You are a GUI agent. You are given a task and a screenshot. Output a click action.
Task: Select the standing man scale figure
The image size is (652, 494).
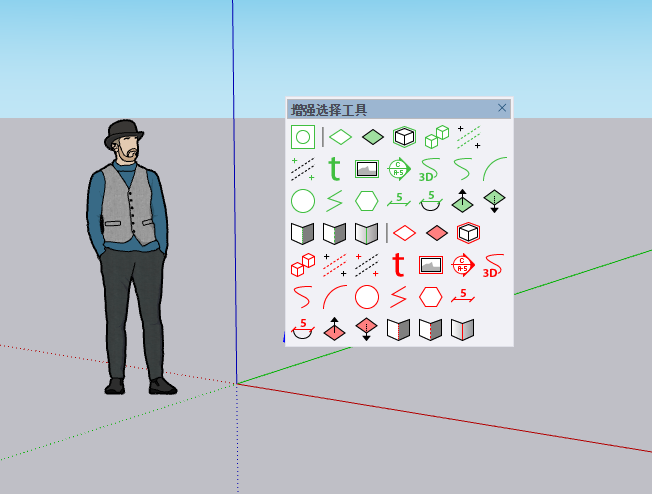[130, 257]
